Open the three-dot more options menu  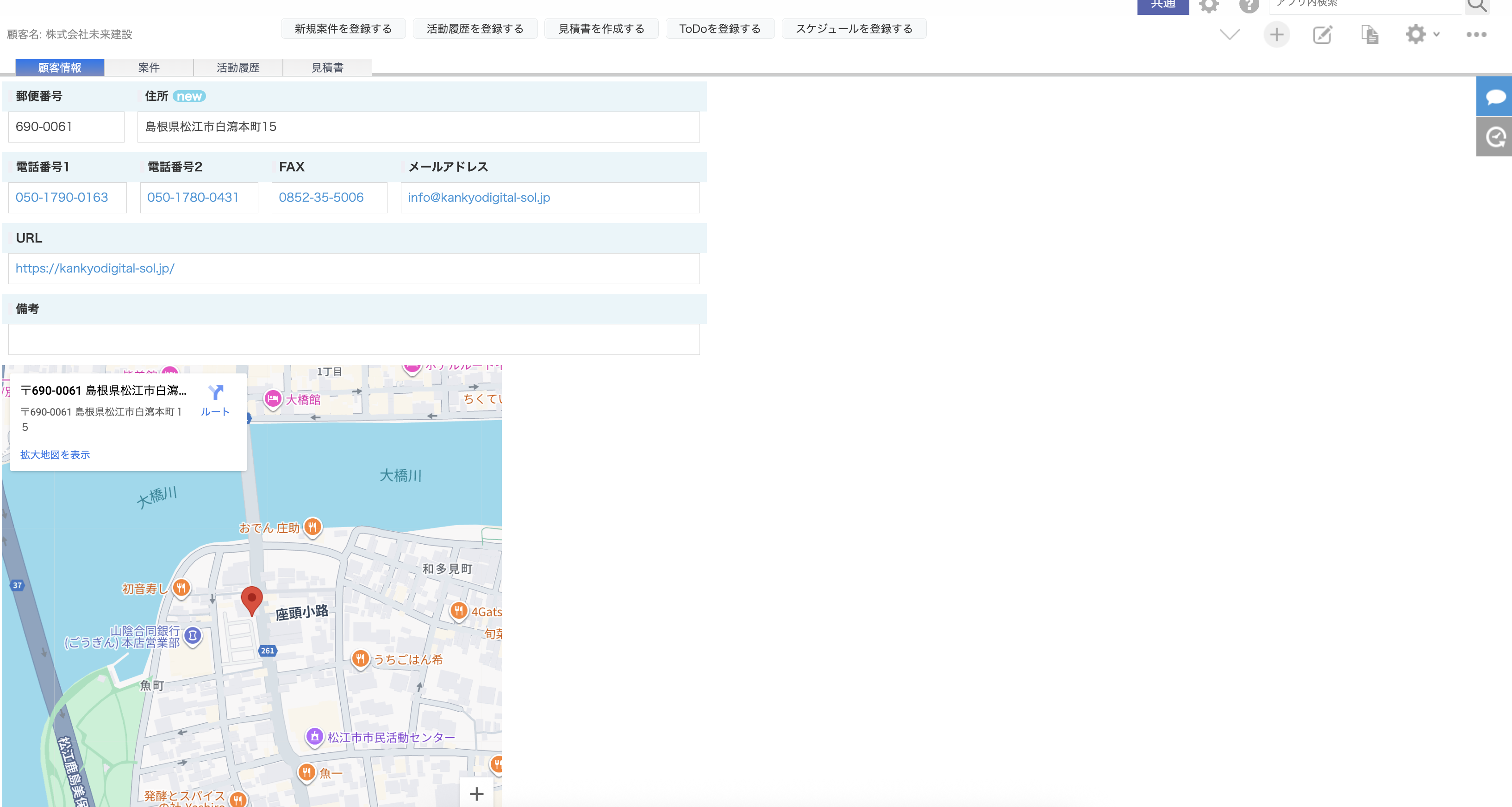pos(1475,35)
